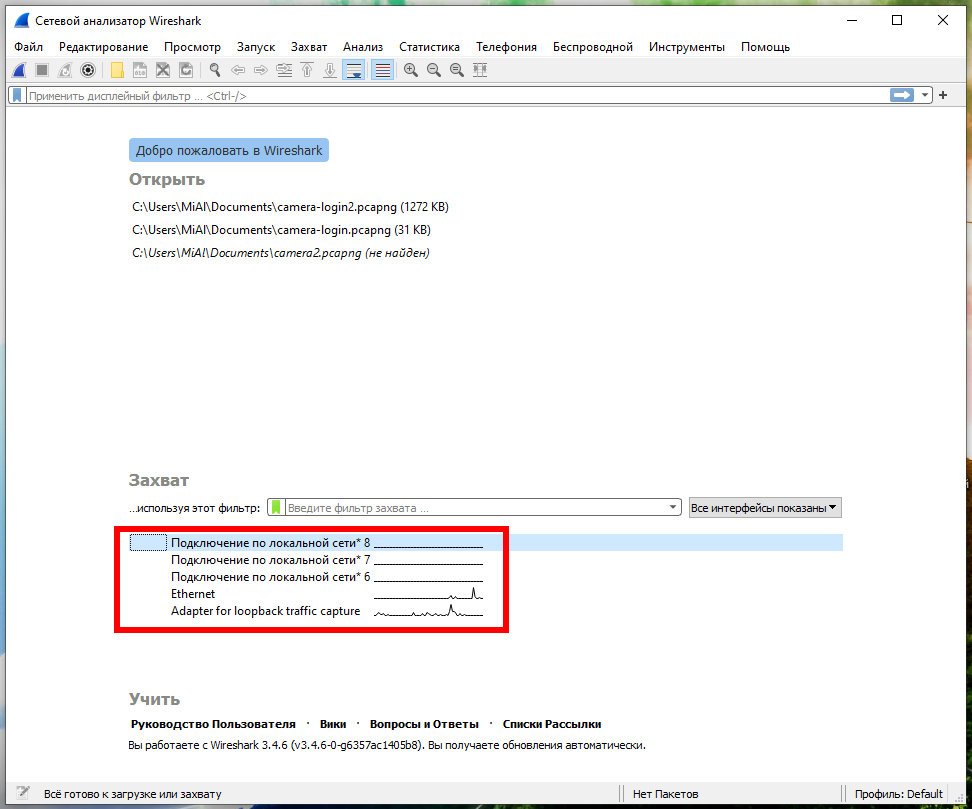Go back in packet history arrow
The image size is (972, 809).
(x=238, y=70)
